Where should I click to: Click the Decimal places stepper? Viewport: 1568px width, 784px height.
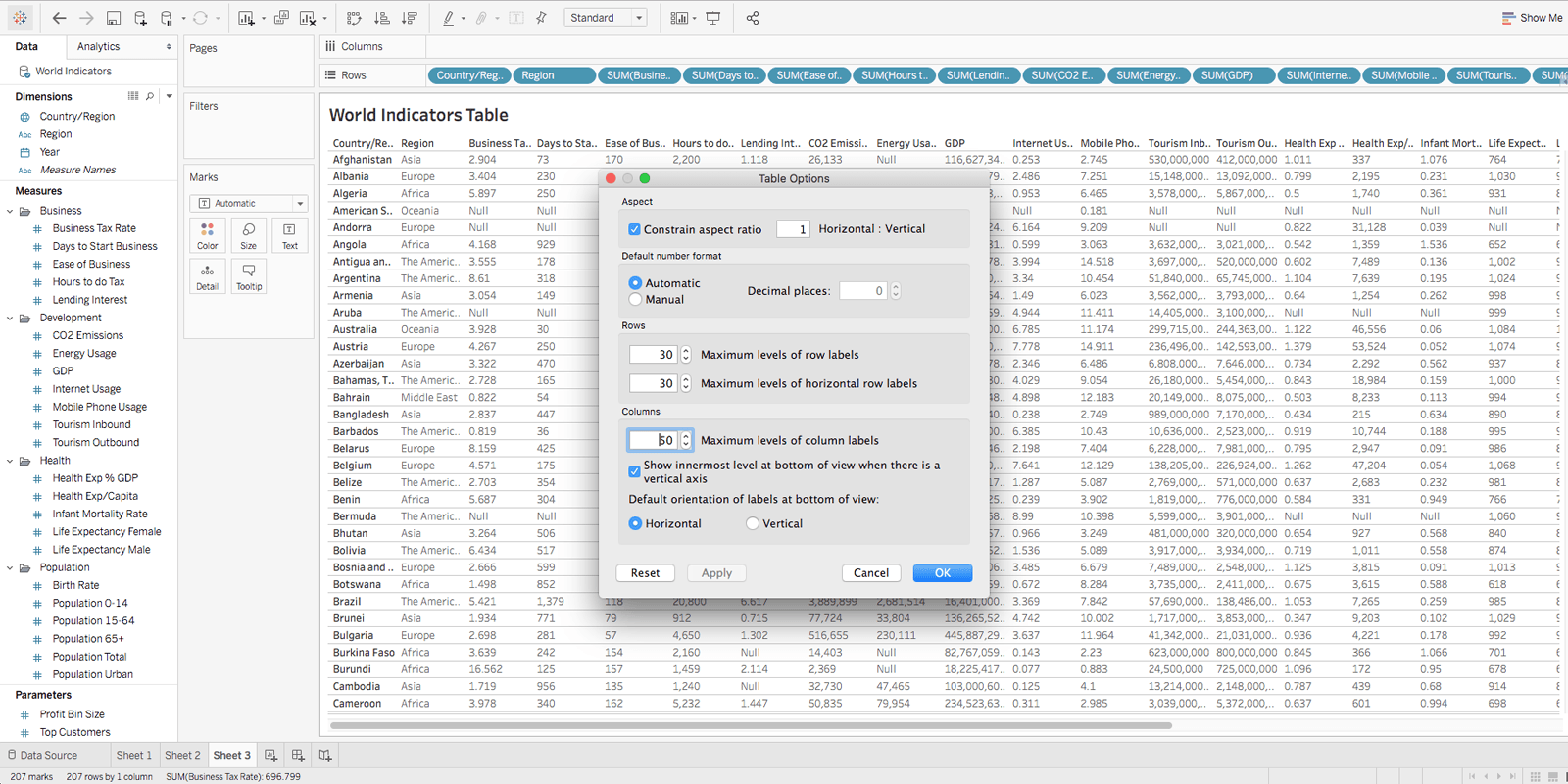896,290
